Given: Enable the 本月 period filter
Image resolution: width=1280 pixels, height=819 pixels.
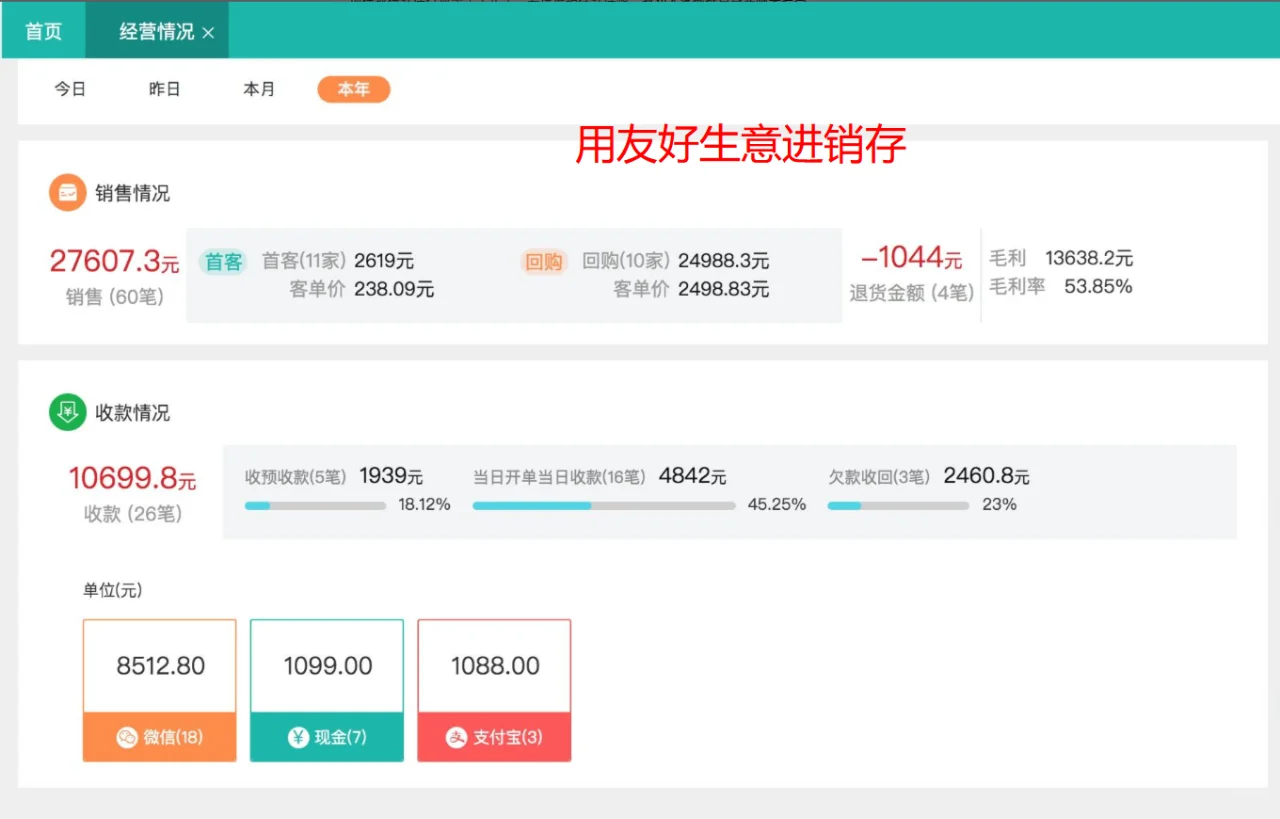Looking at the screenshot, I should (x=259, y=89).
